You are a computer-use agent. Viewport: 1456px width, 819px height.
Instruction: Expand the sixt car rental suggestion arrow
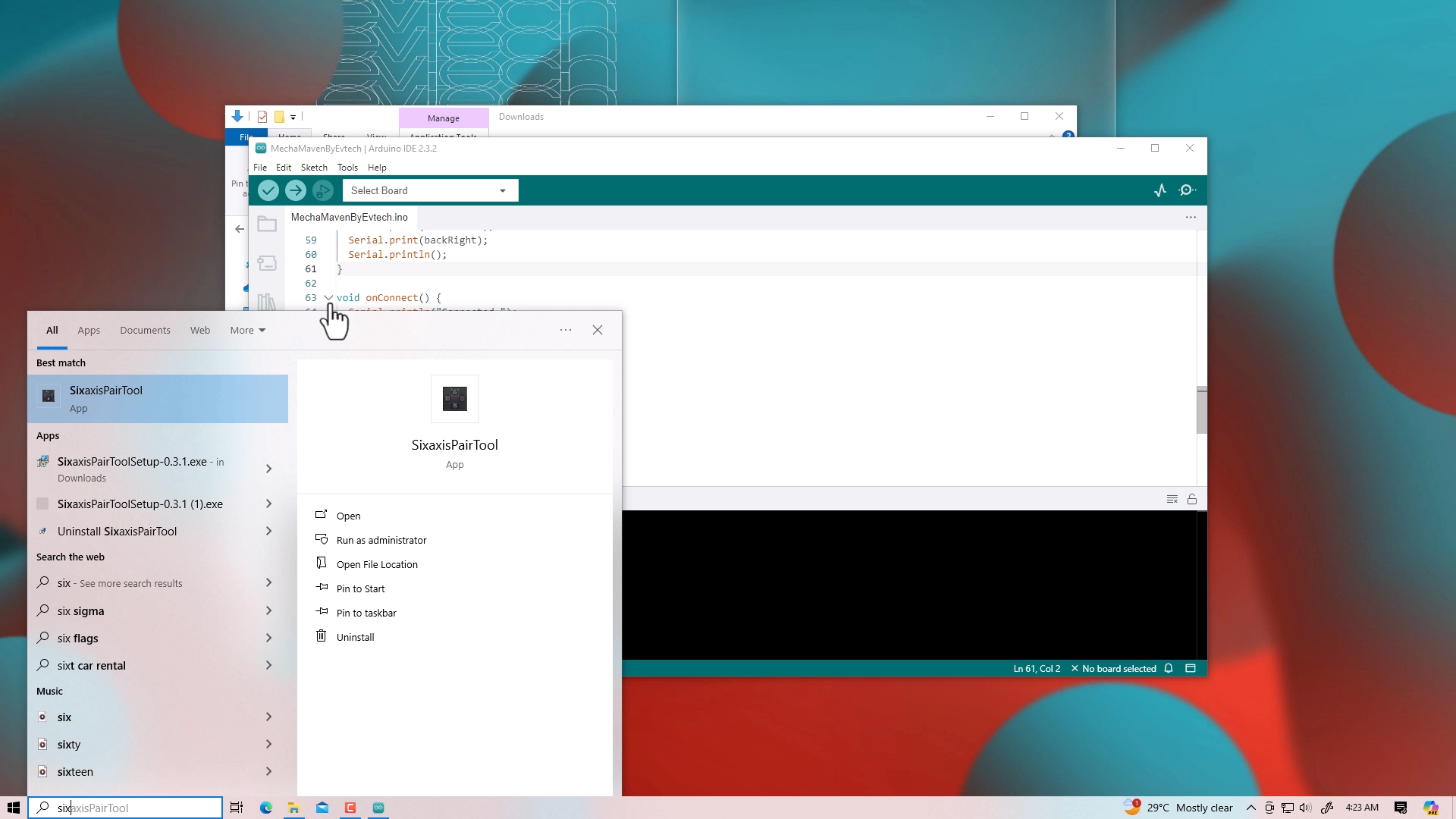tap(268, 665)
